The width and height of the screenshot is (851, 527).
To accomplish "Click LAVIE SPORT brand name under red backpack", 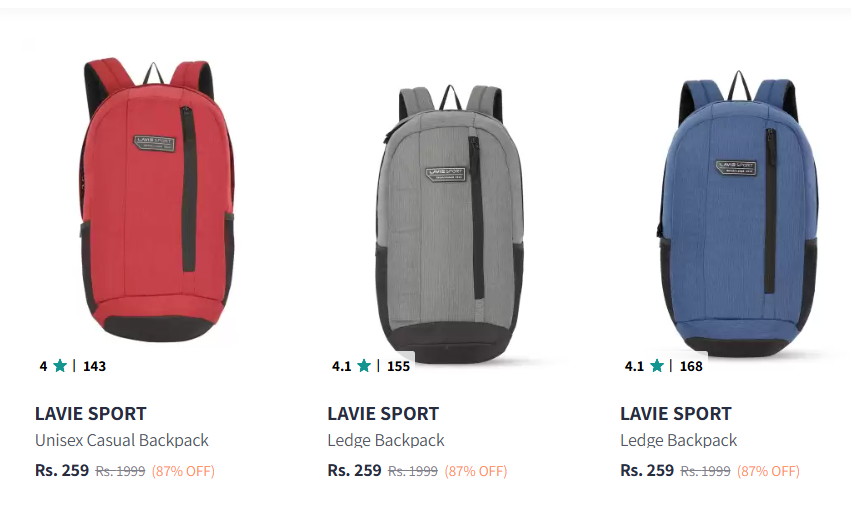I will click(x=91, y=414).
